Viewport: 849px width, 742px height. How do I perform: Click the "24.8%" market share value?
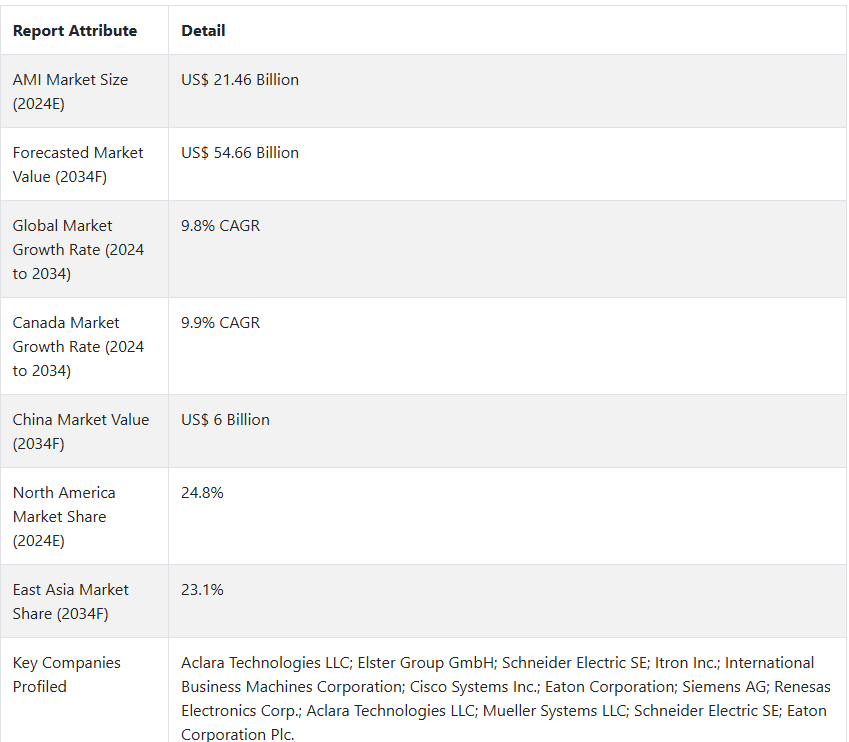coord(202,493)
